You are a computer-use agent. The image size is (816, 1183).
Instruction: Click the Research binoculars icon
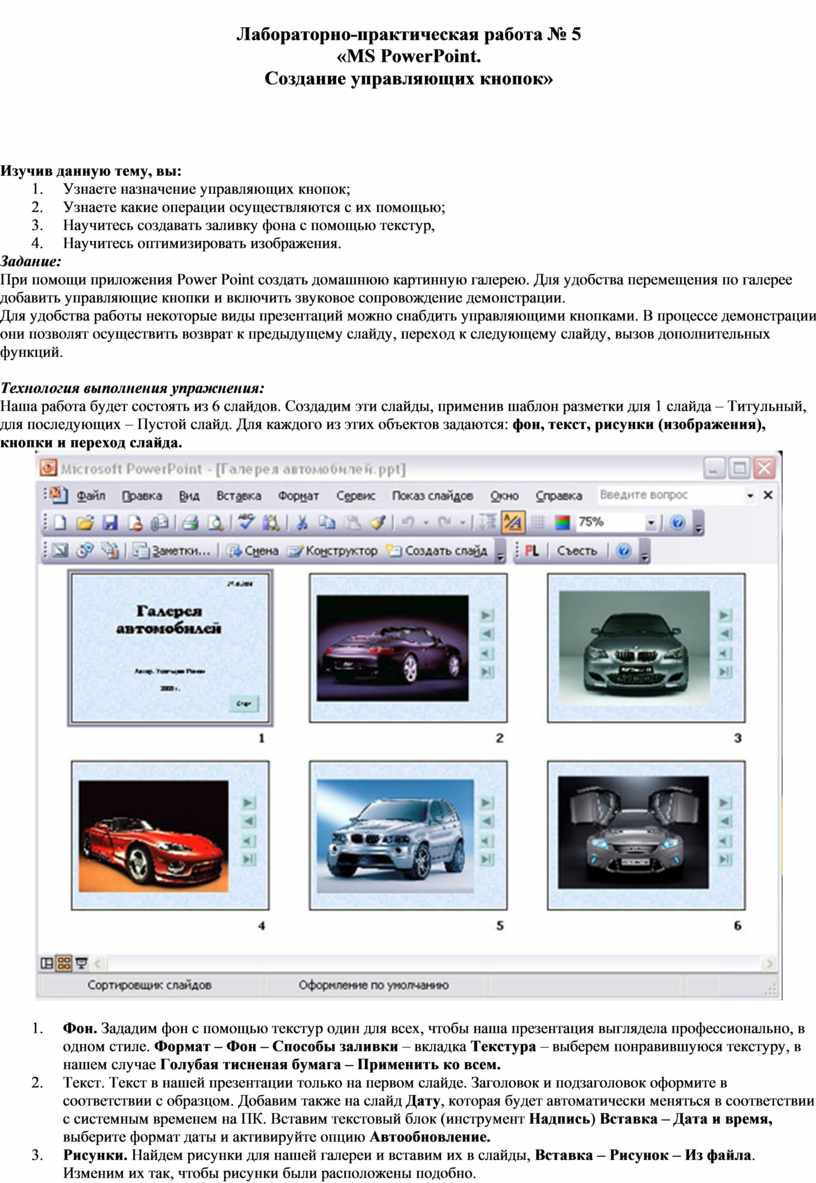tap(270, 522)
